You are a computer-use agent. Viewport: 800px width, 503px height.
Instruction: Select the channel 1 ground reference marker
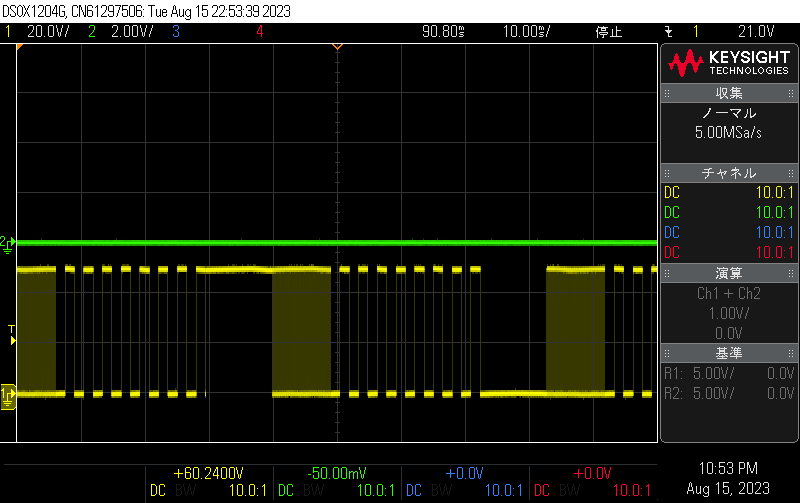[9, 395]
